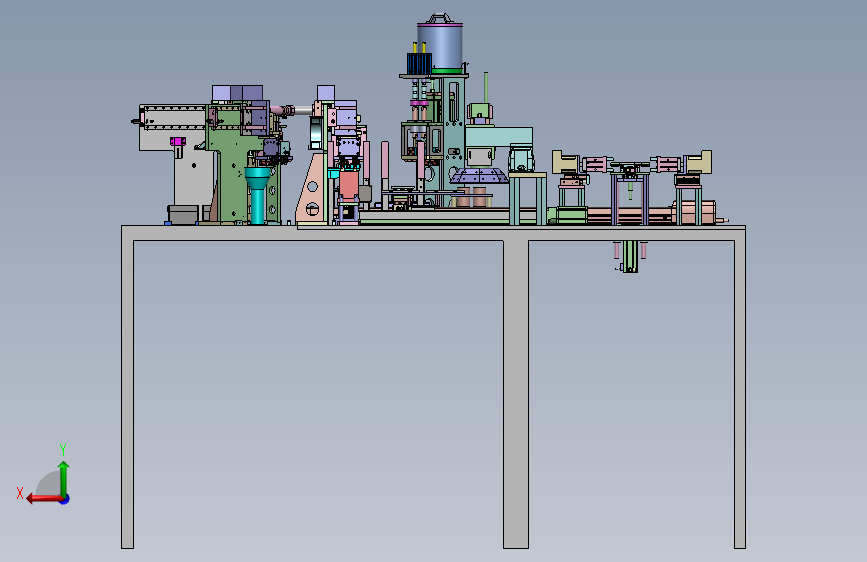867x562 pixels.
Task: Click the green Y axis arrow of triad
Action: coord(64,478)
